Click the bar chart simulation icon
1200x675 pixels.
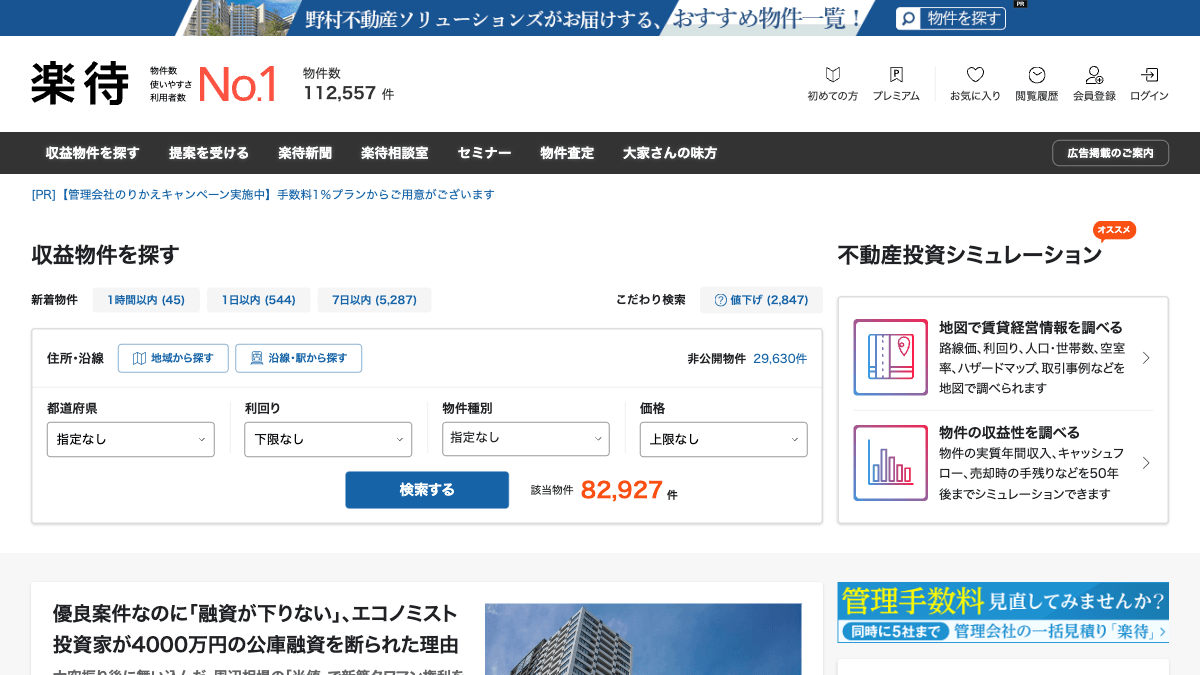coord(890,463)
